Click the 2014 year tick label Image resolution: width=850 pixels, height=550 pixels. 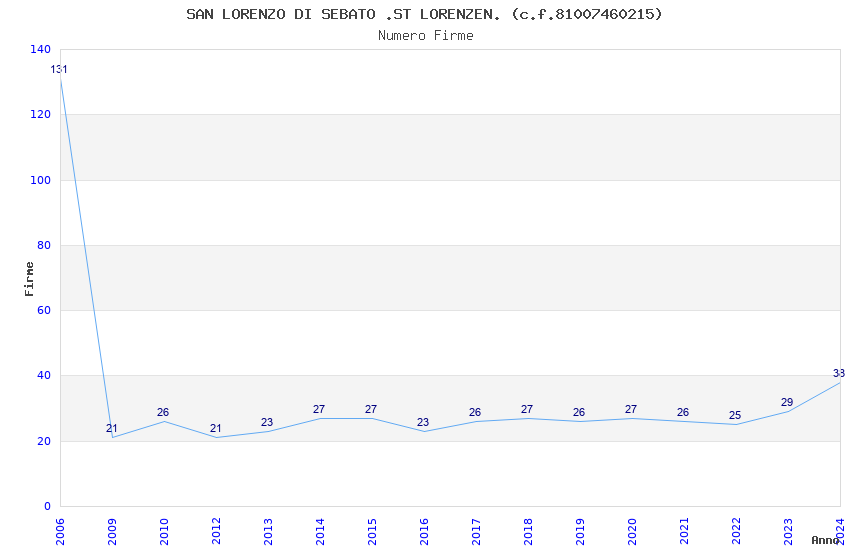click(x=320, y=532)
